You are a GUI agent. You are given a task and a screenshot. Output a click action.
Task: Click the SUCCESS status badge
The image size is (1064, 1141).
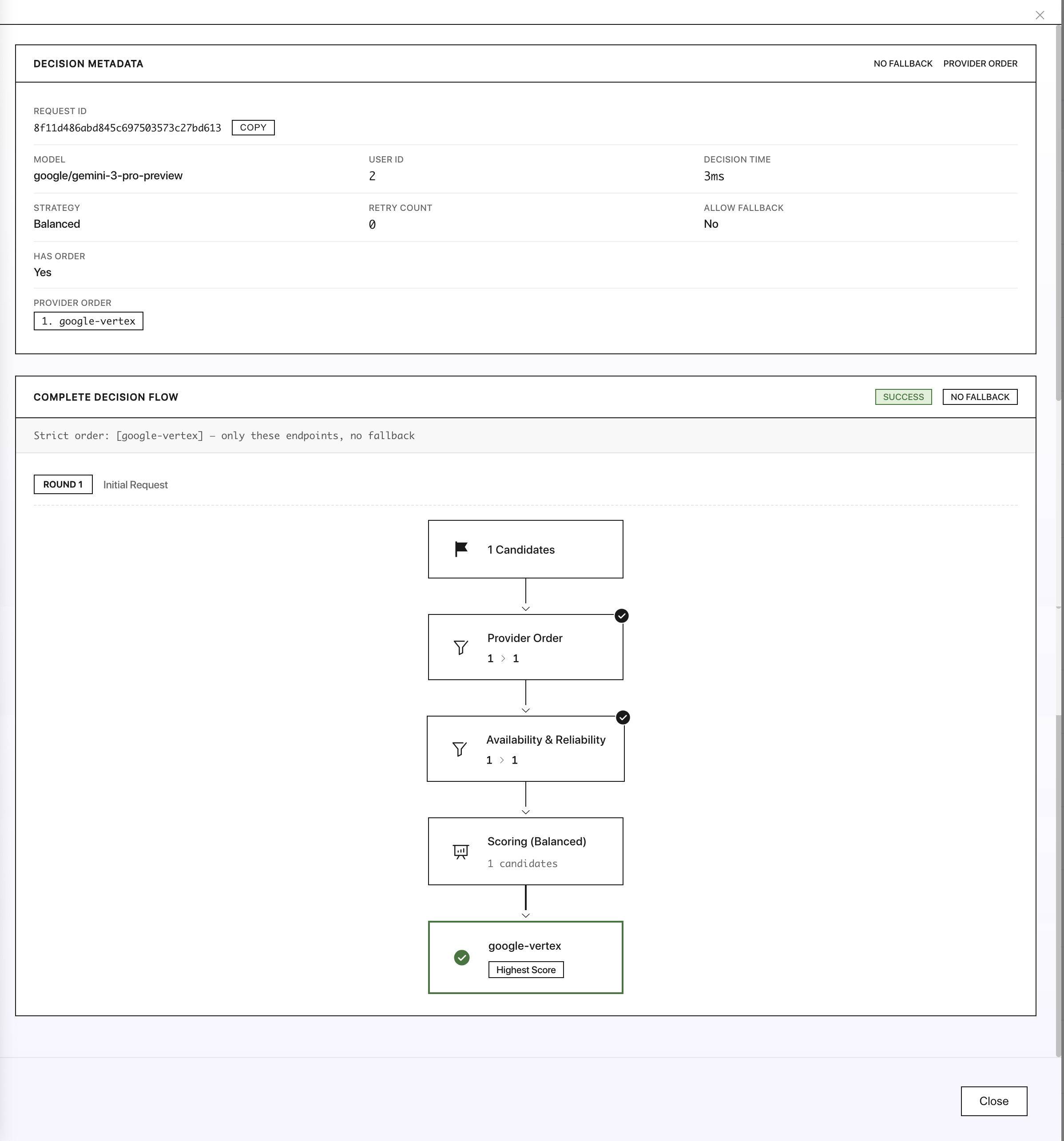903,397
